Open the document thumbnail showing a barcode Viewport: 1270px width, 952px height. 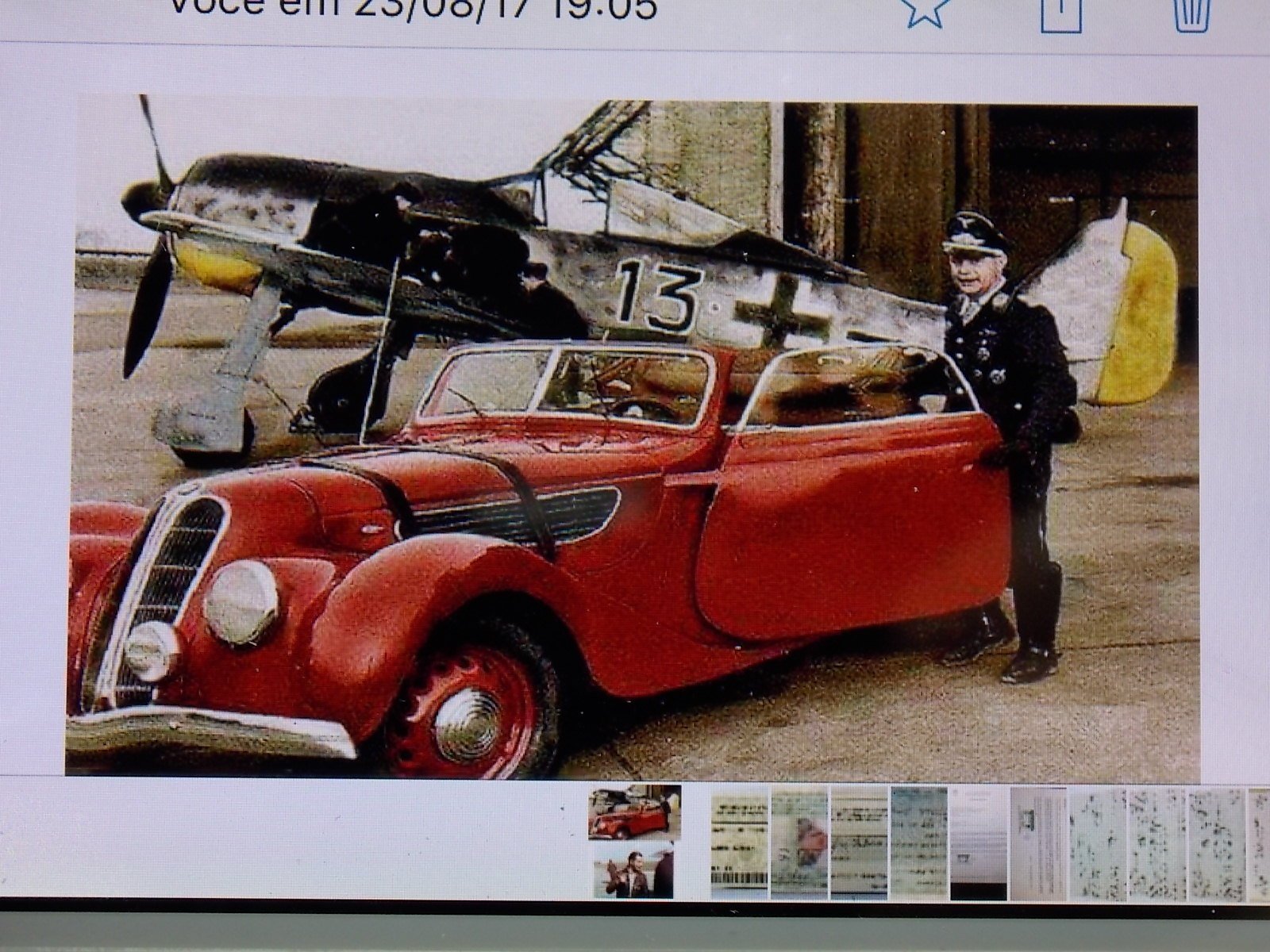[740, 844]
